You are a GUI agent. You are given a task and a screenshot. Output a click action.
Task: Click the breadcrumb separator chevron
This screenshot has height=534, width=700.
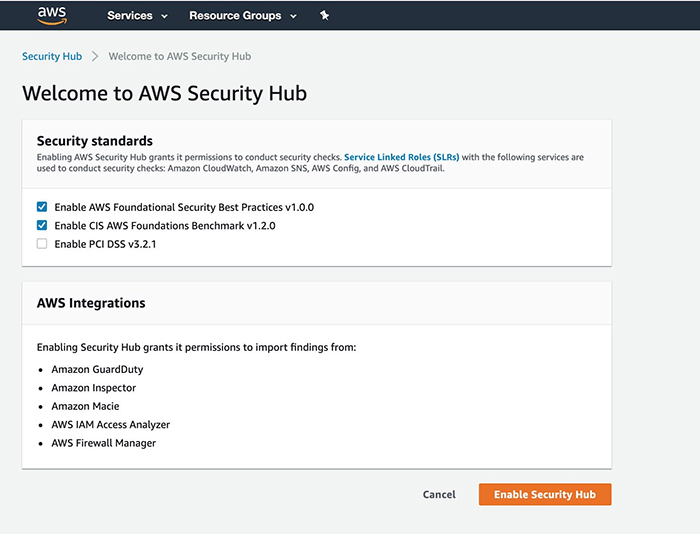(x=95, y=56)
